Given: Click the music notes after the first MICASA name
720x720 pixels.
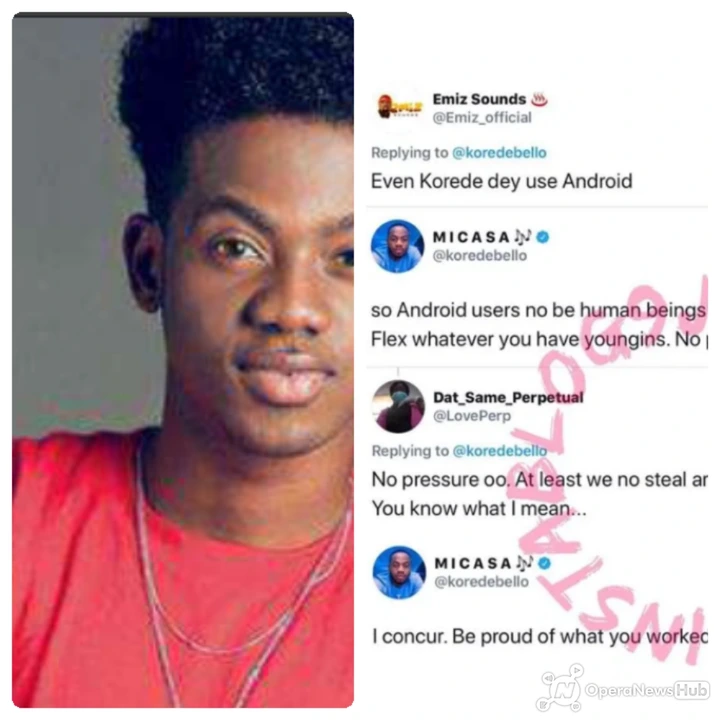Looking at the screenshot, I should click(523, 236).
